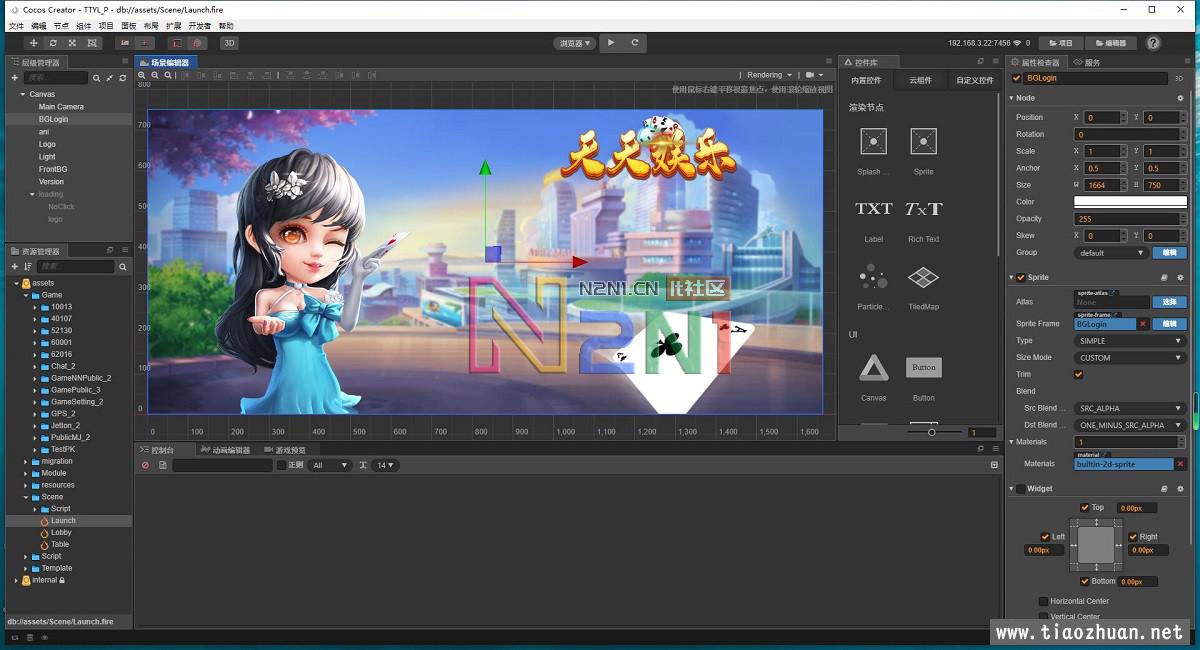Viewport: 1200px width, 650px height.
Task: Adjust the control library zoom slider
Action: (x=931, y=432)
